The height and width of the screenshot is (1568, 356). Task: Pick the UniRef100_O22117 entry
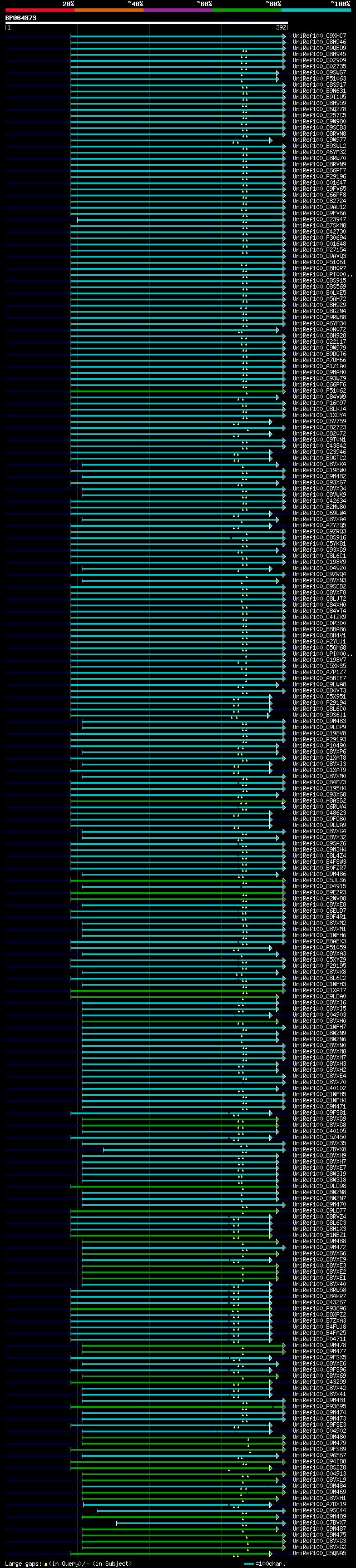pos(319,342)
